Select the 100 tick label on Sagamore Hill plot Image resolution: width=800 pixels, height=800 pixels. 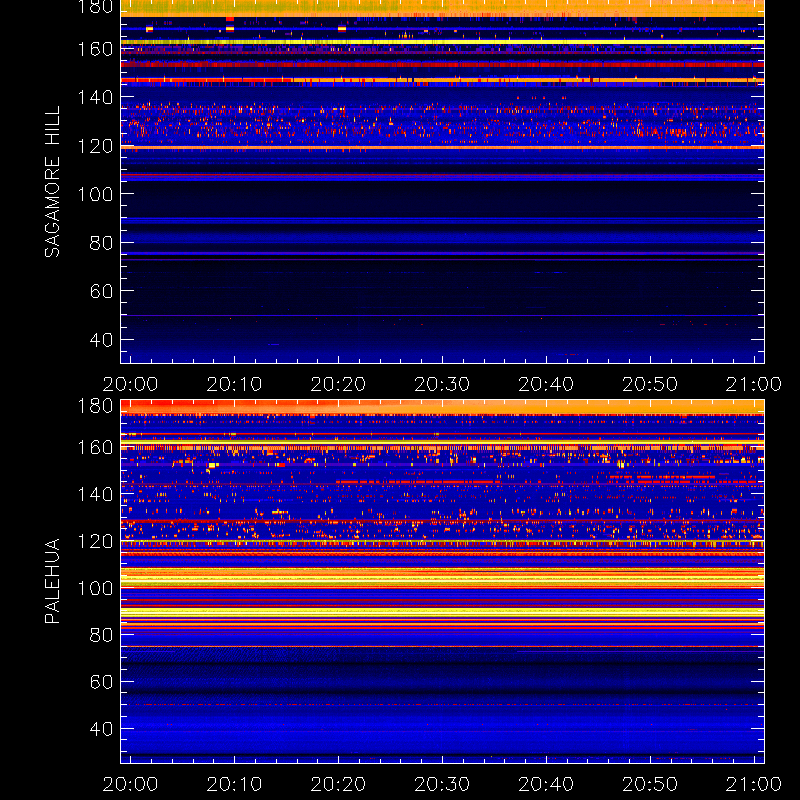tap(95, 194)
